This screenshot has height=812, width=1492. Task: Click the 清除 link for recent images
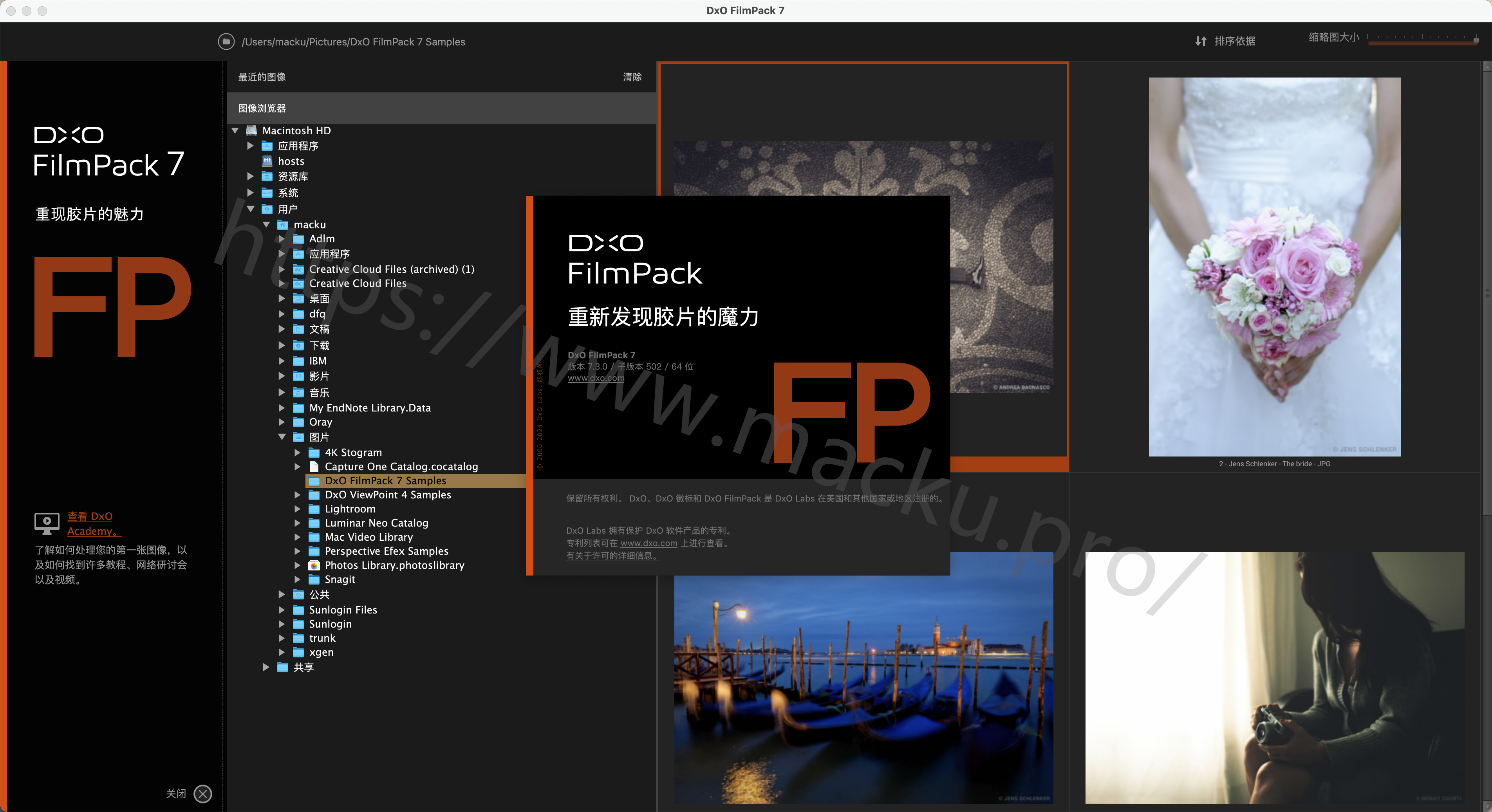(x=632, y=77)
